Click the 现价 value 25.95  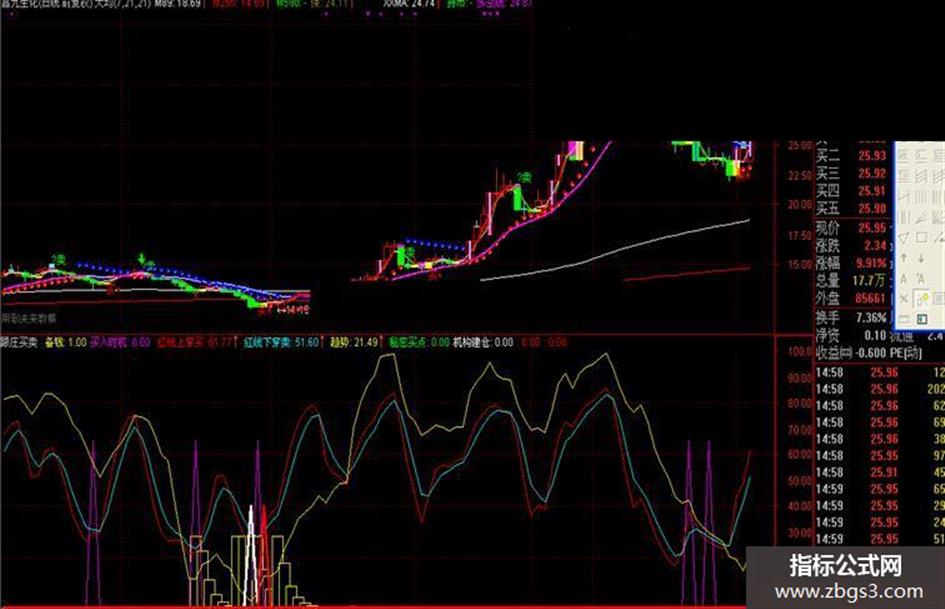click(x=872, y=228)
